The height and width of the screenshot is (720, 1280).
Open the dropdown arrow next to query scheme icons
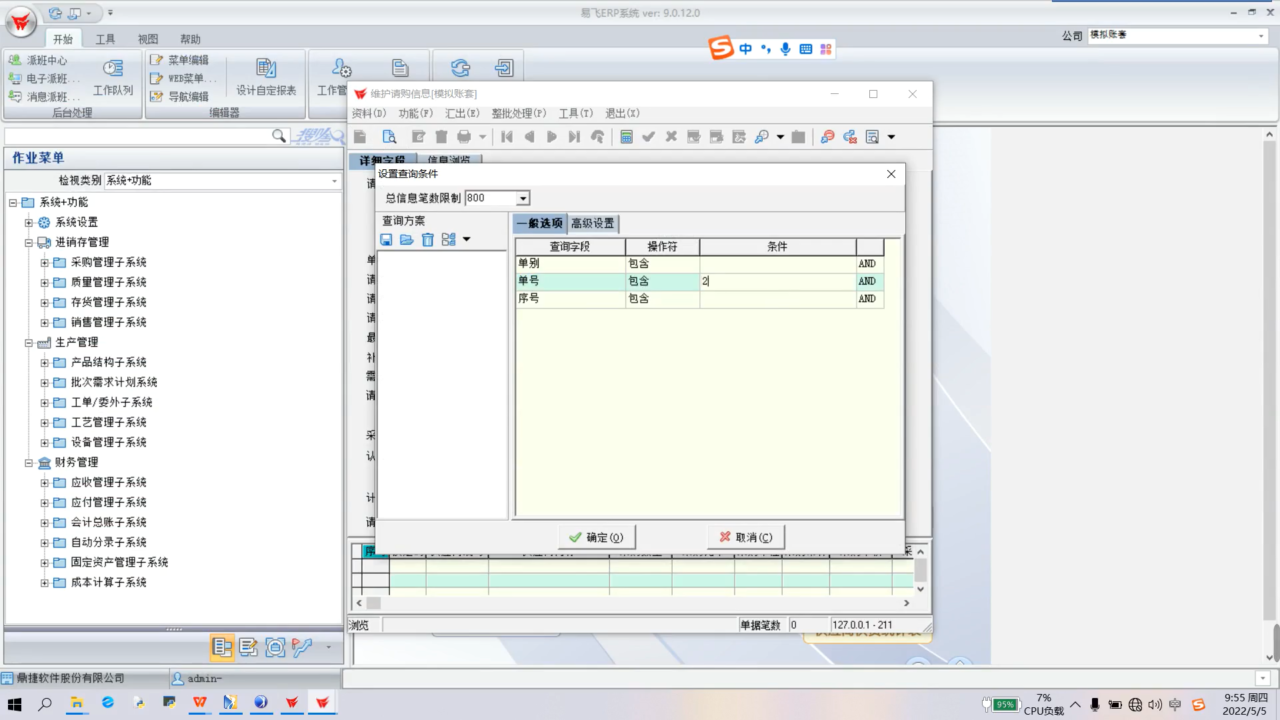(x=466, y=240)
